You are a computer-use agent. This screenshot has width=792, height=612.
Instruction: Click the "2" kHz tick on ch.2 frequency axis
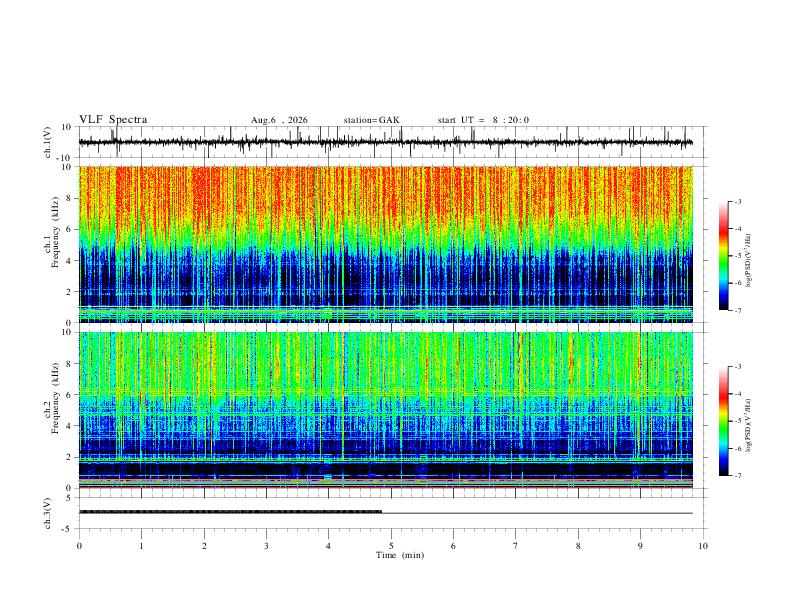point(69,457)
